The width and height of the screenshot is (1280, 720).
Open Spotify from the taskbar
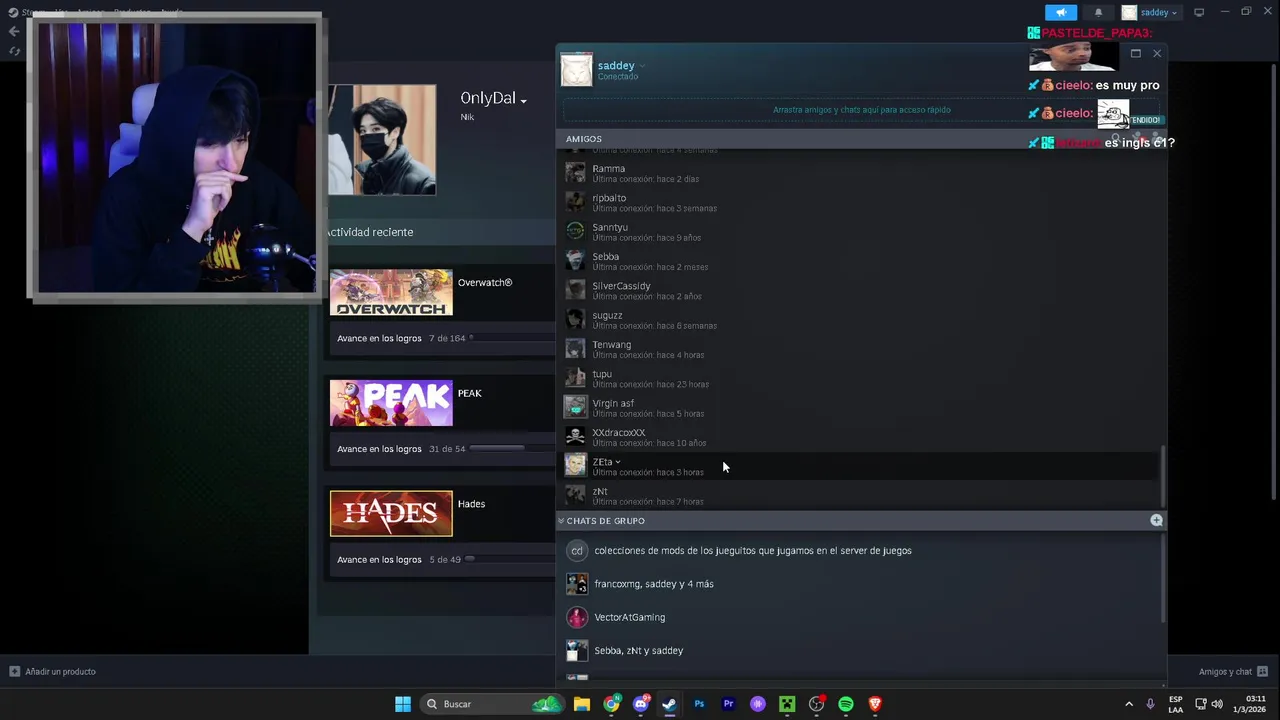tap(846, 704)
